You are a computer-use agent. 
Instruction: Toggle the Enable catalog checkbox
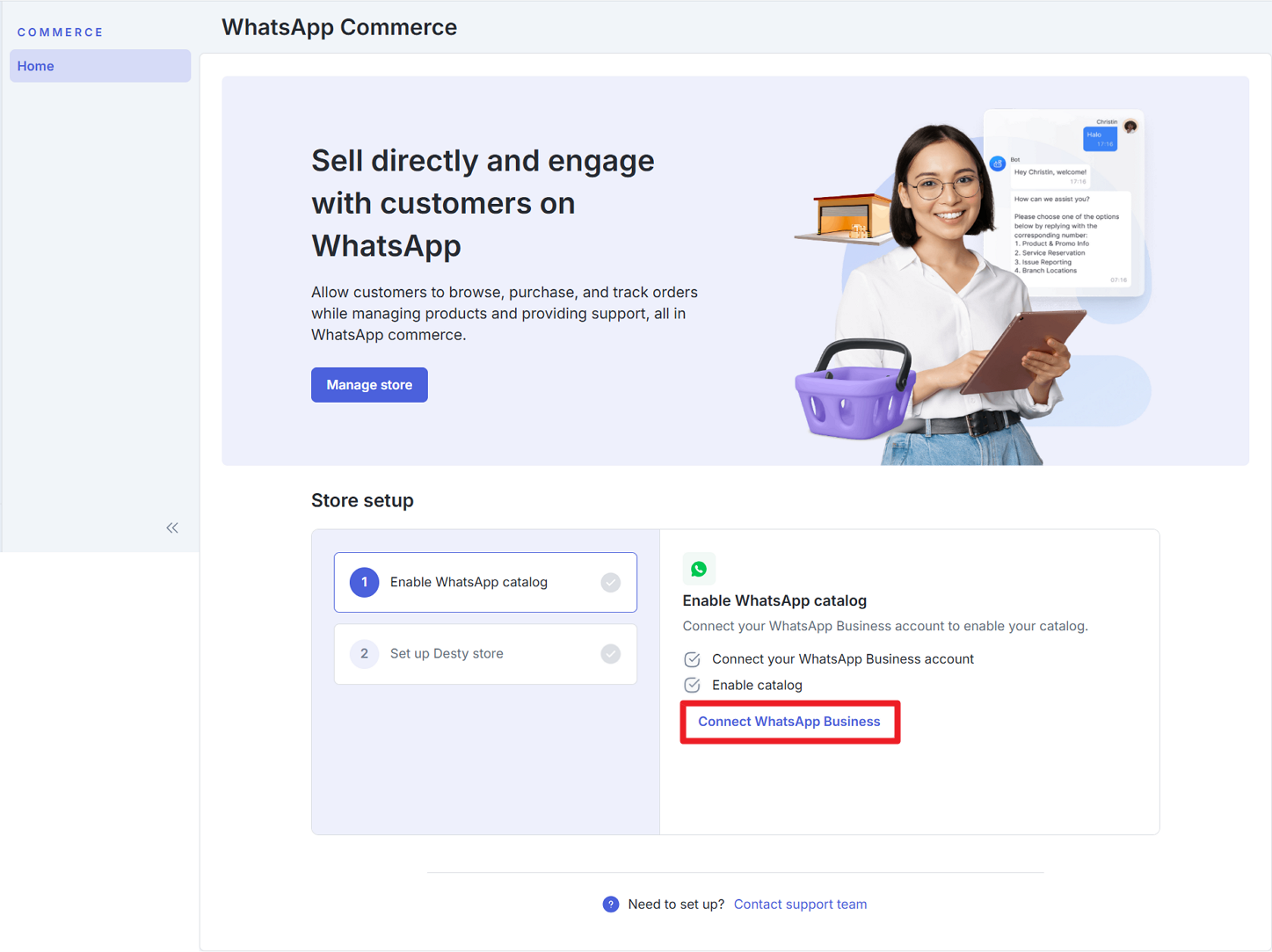click(693, 685)
